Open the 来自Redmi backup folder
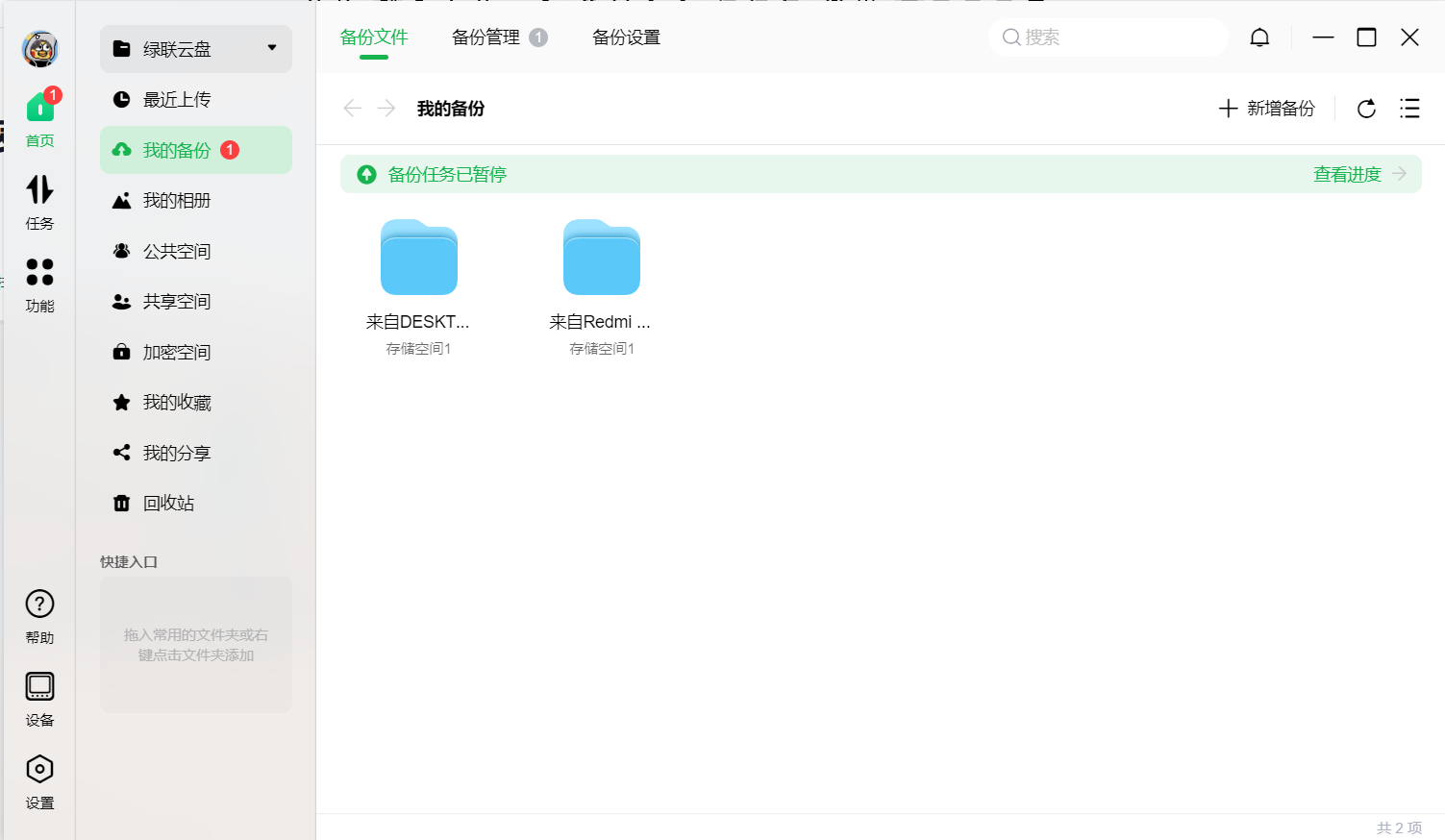1445x840 pixels. point(601,287)
